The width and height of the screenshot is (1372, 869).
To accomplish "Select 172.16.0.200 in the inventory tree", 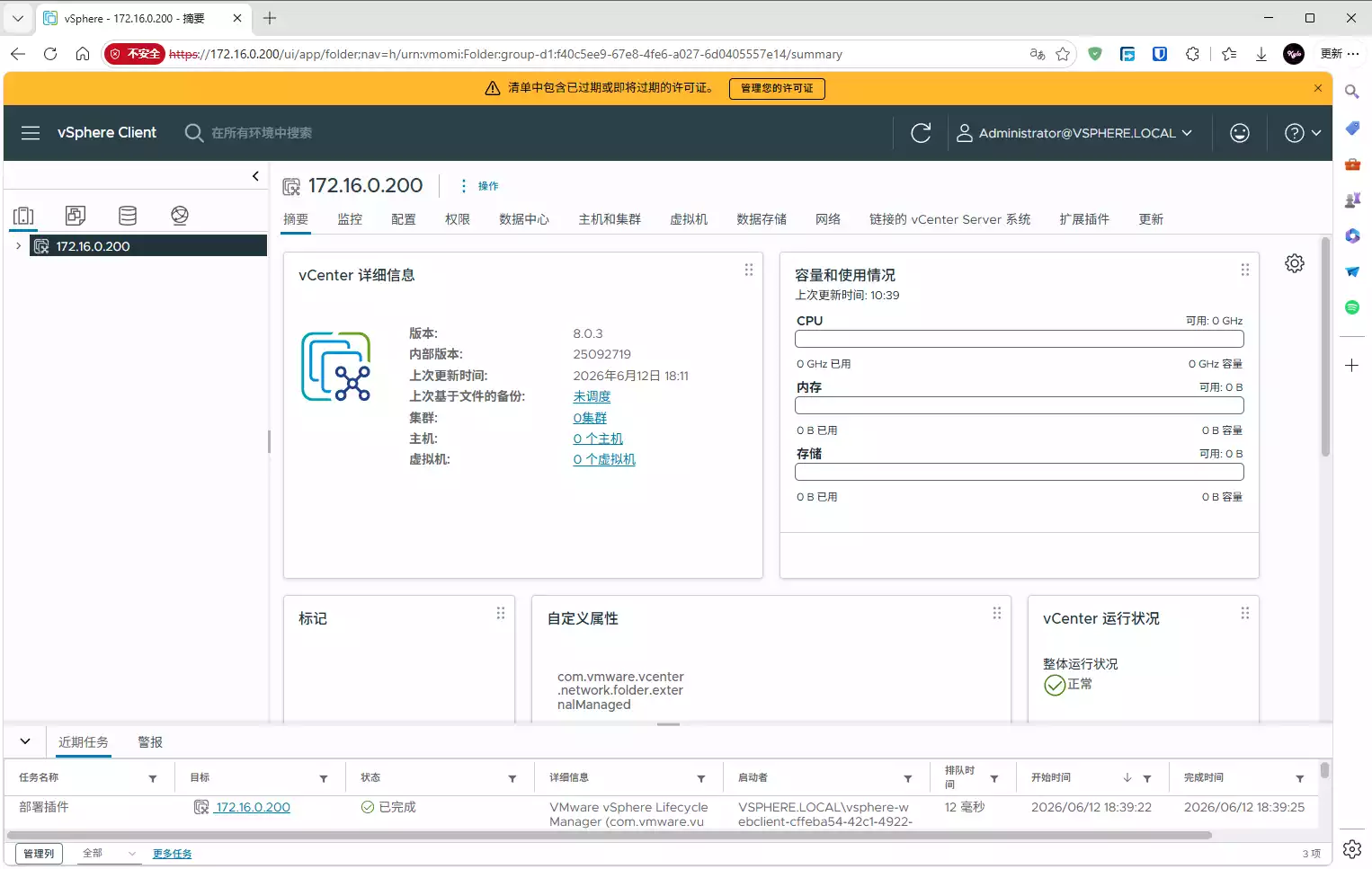I will tap(147, 245).
